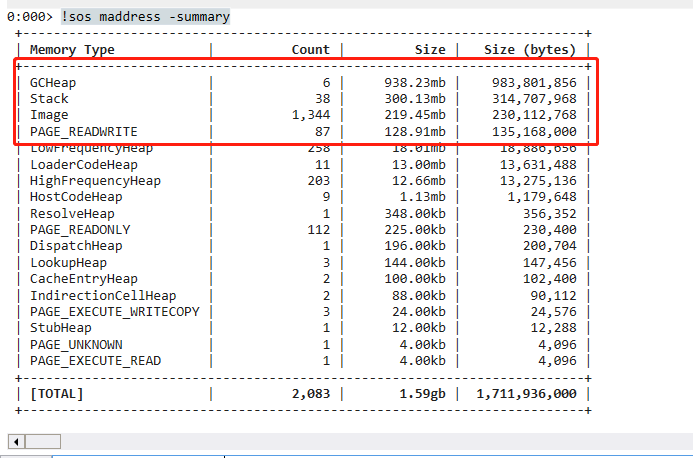
Task: Select the GCHeap row label
Action: (x=54, y=82)
